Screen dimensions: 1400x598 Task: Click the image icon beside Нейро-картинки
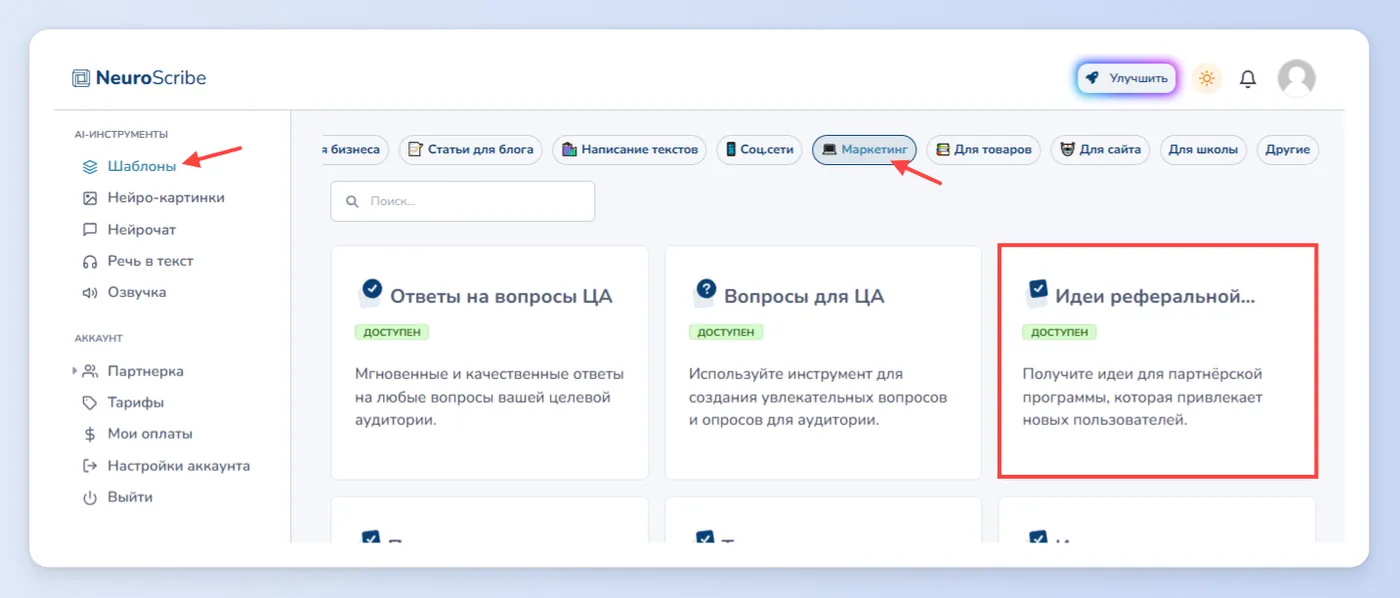click(x=89, y=198)
